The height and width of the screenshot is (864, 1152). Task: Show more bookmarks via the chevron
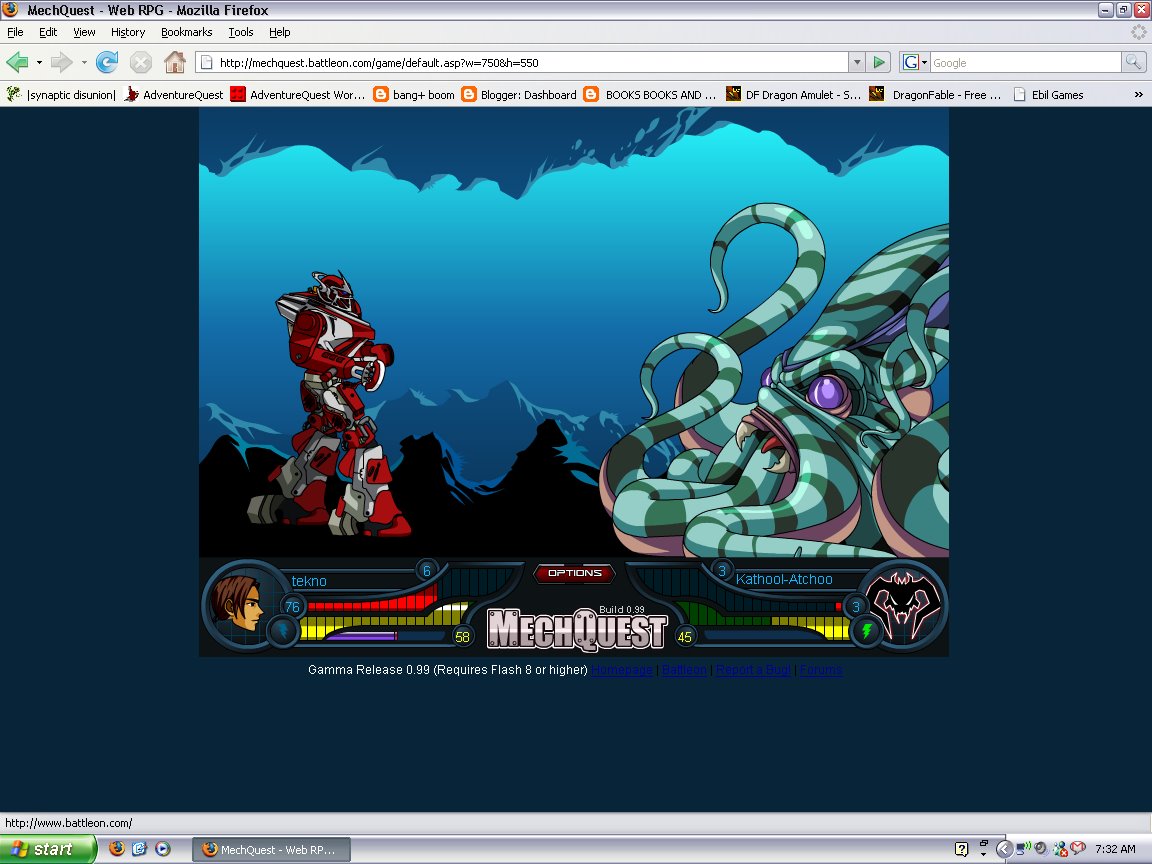pyautogui.click(x=1138, y=94)
